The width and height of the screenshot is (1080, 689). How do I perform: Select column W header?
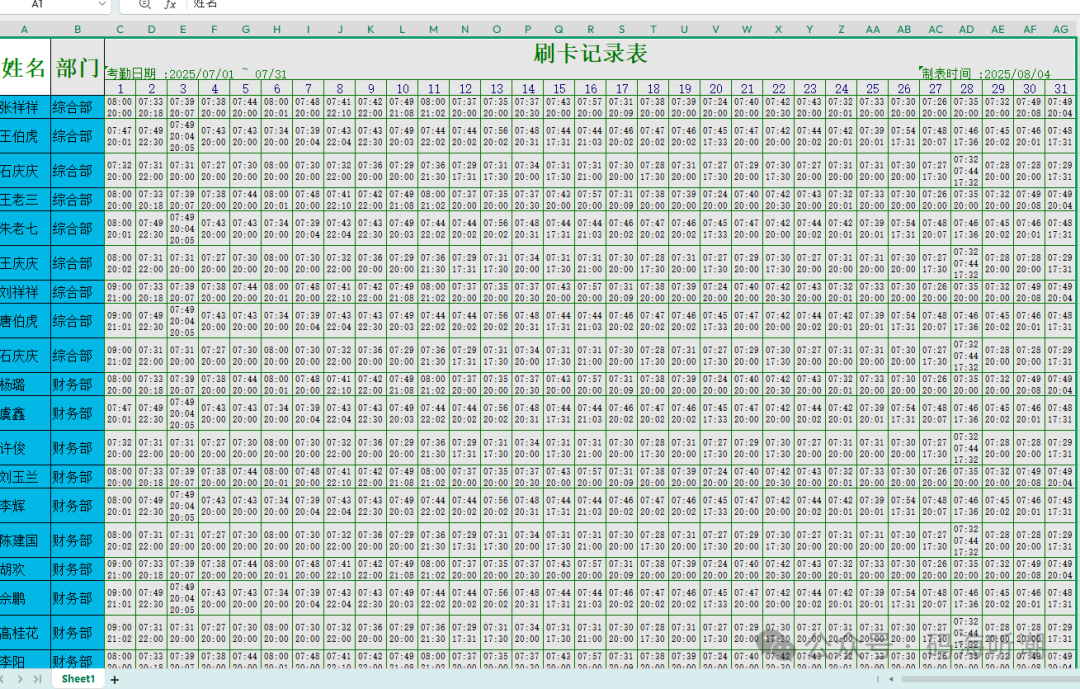click(747, 30)
